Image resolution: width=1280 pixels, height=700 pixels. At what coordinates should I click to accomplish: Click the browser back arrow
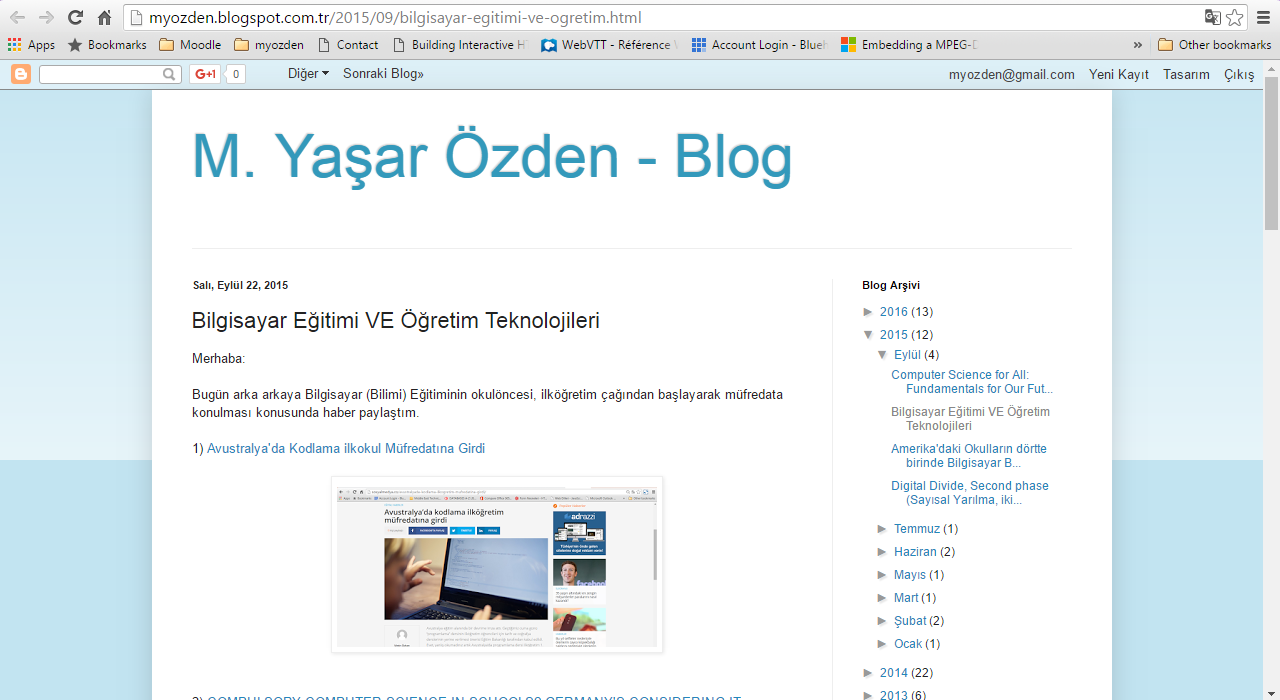[18, 17]
